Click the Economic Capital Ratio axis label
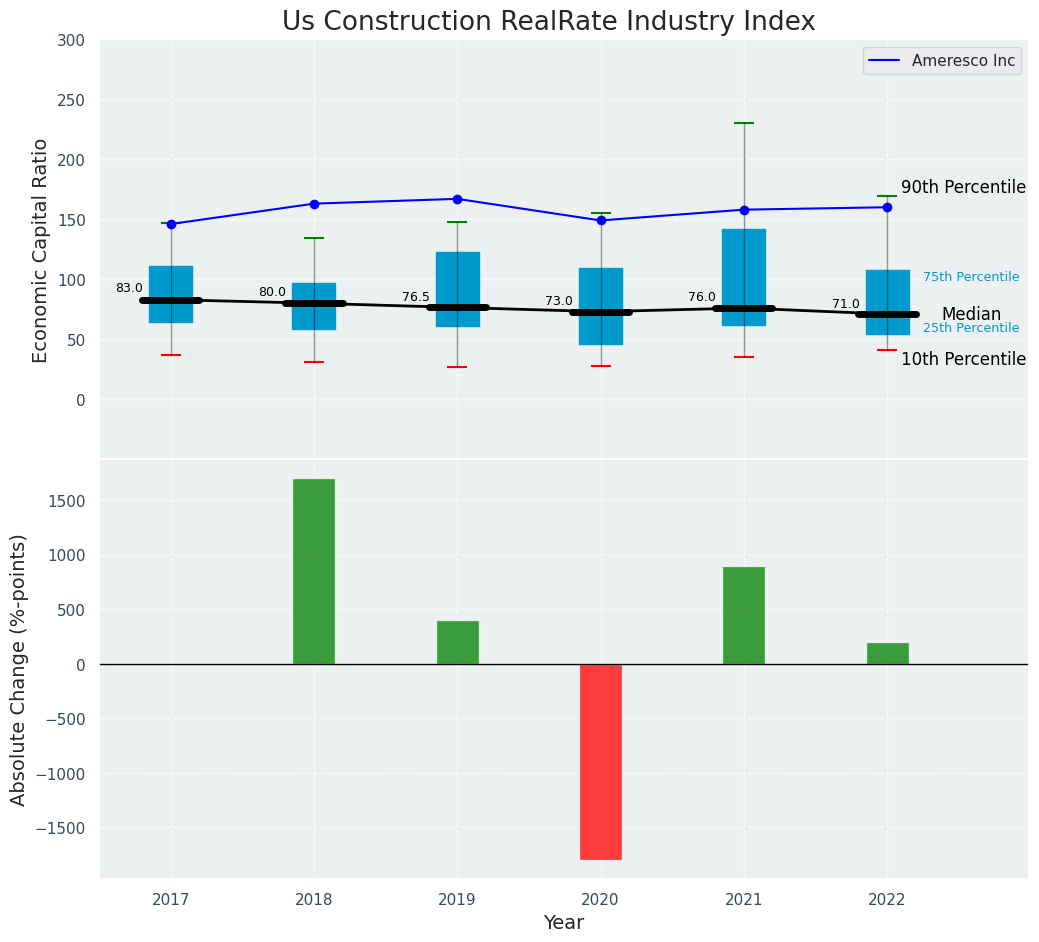 [41, 250]
